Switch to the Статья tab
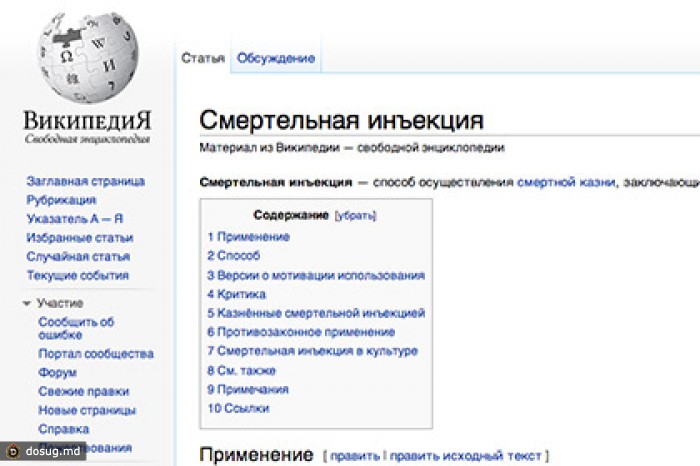Image resolution: width=700 pixels, height=466 pixels. [x=203, y=58]
